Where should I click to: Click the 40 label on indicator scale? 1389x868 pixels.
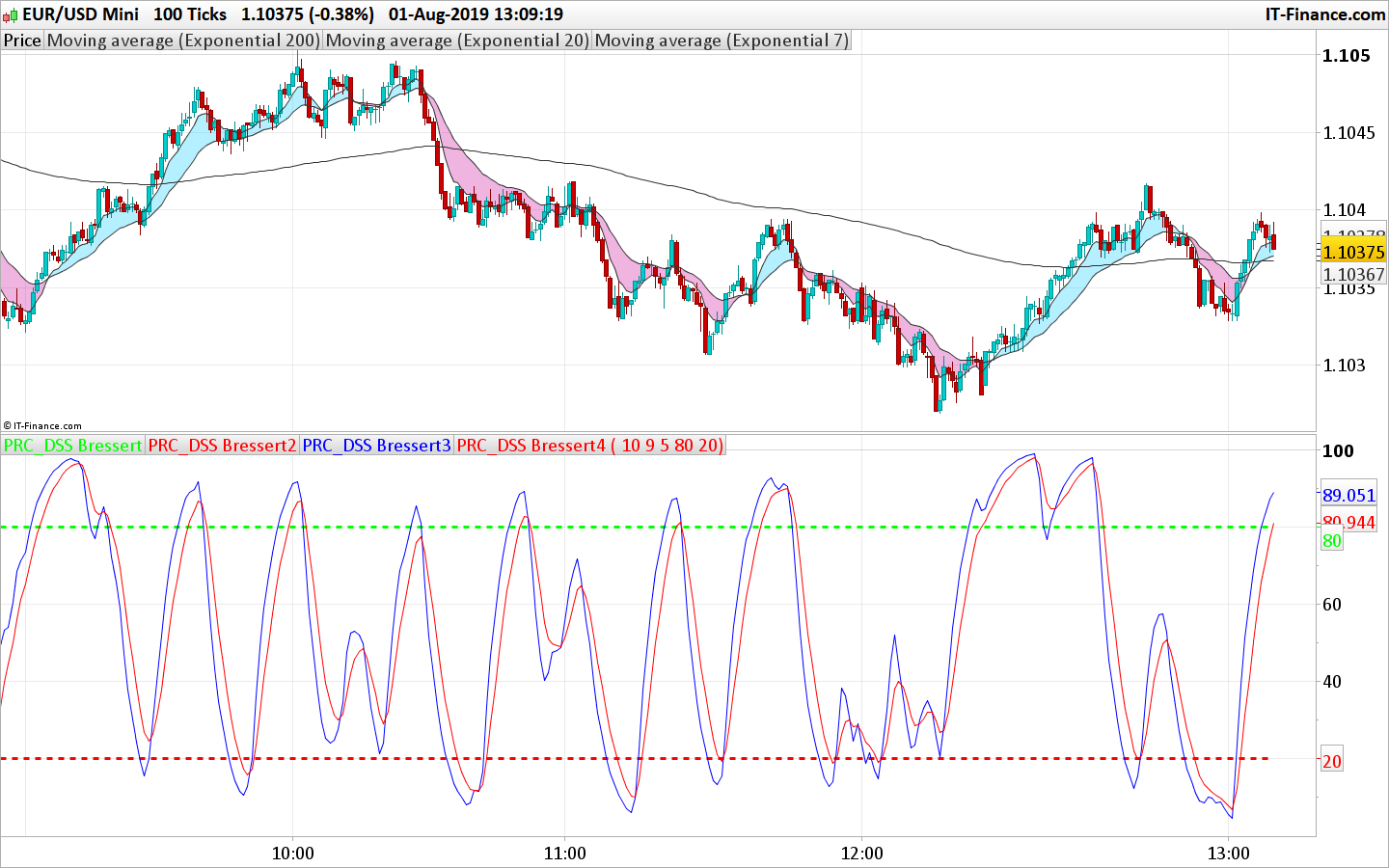(1332, 681)
